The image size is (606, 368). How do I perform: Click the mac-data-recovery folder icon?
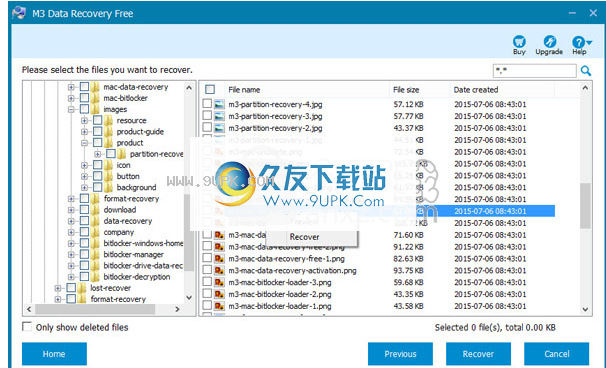pos(95,87)
